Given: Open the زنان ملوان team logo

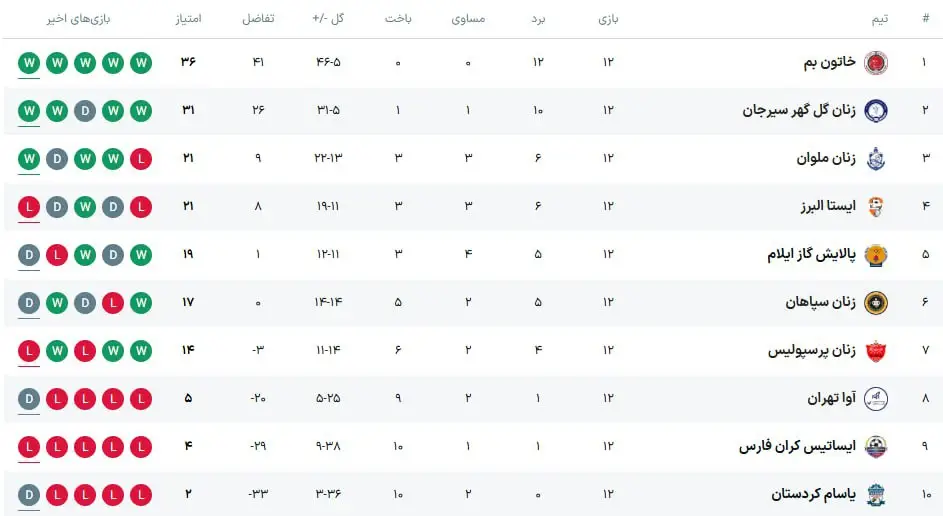Looking at the screenshot, I should click(875, 158).
